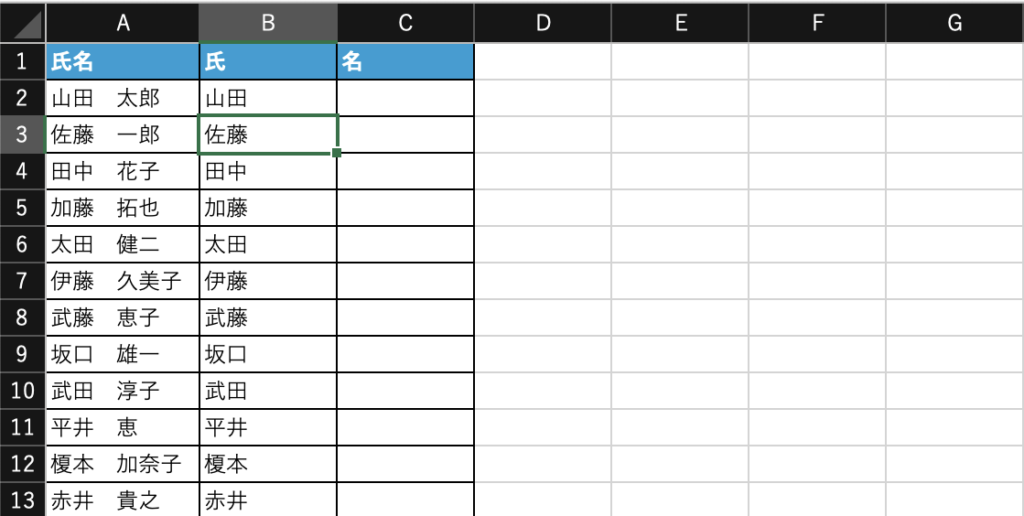Click the 名 header cell
This screenshot has width=1024, height=516.
click(x=405, y=62)
